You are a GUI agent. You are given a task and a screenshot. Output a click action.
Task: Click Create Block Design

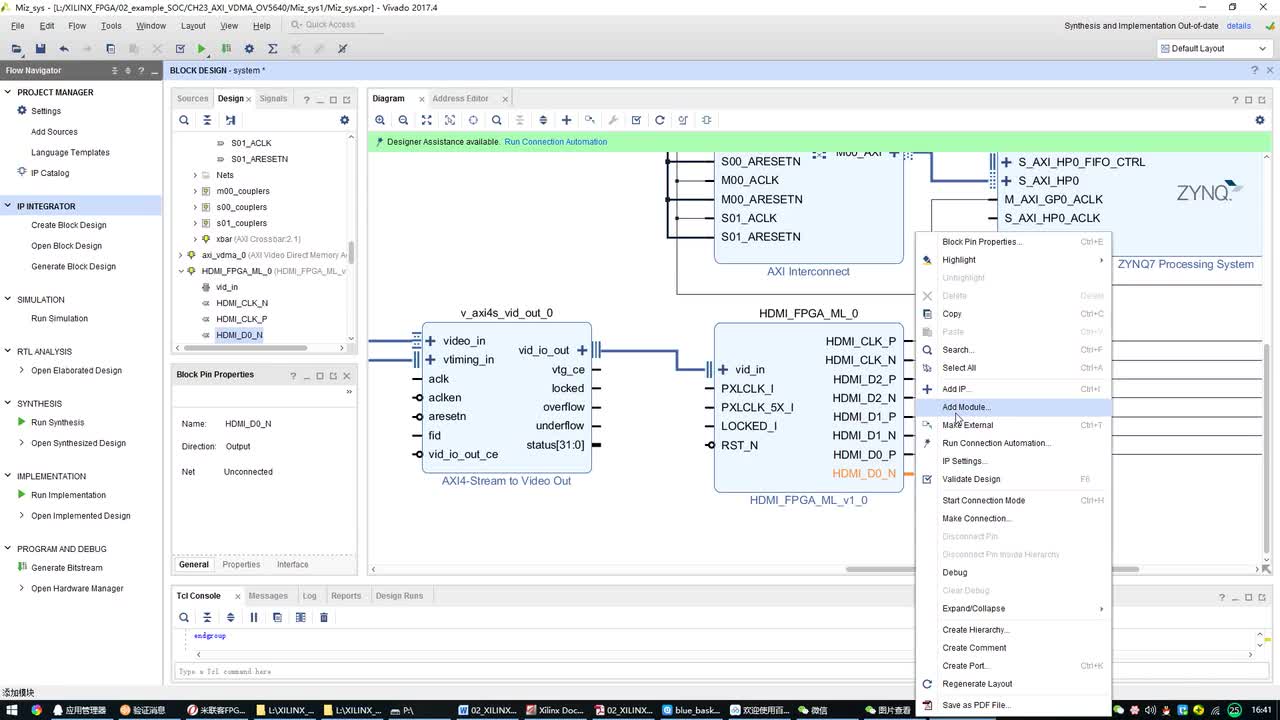click(68, 225)
